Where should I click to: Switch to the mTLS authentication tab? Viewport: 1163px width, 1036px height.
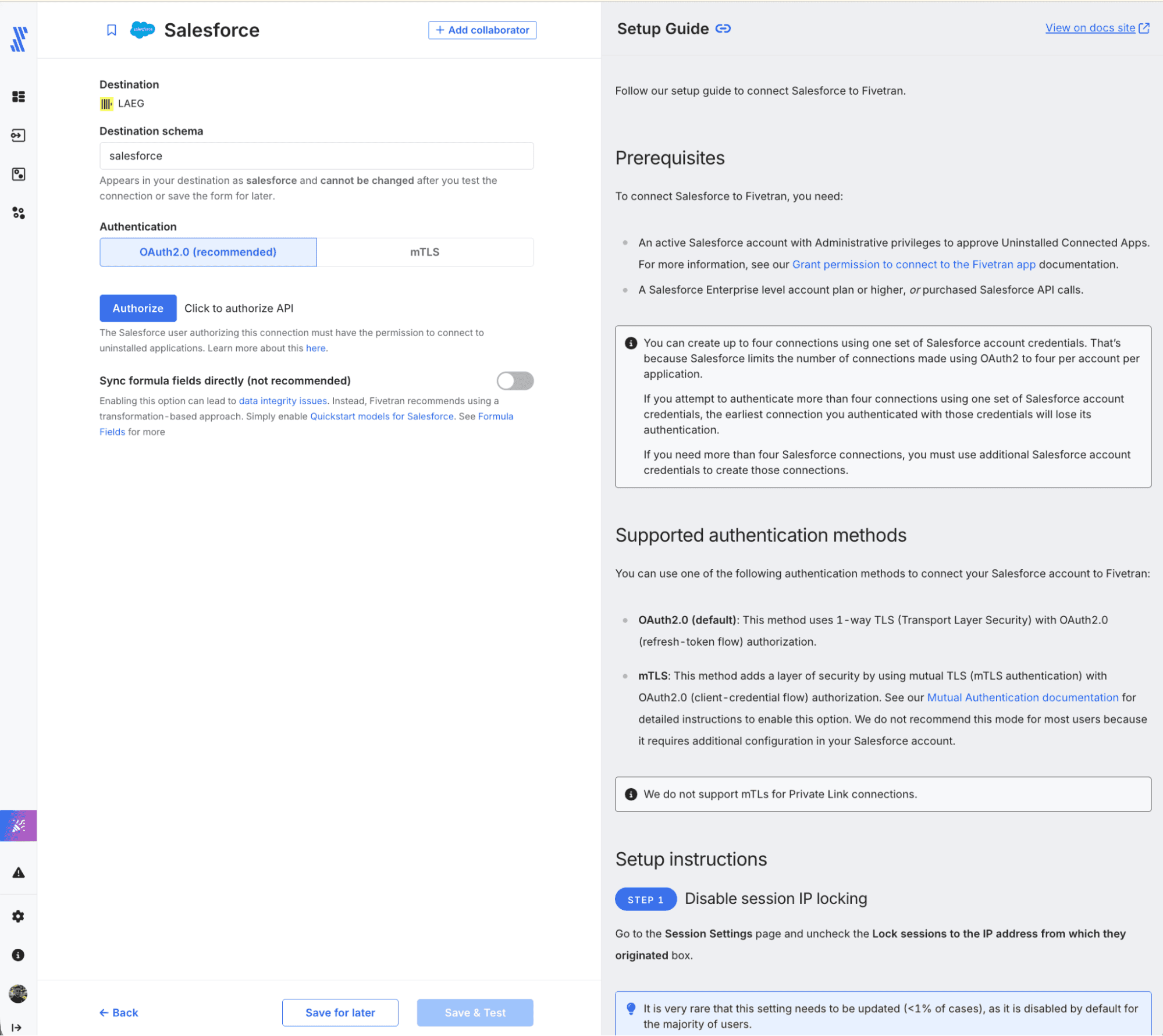tap(425, 252)
